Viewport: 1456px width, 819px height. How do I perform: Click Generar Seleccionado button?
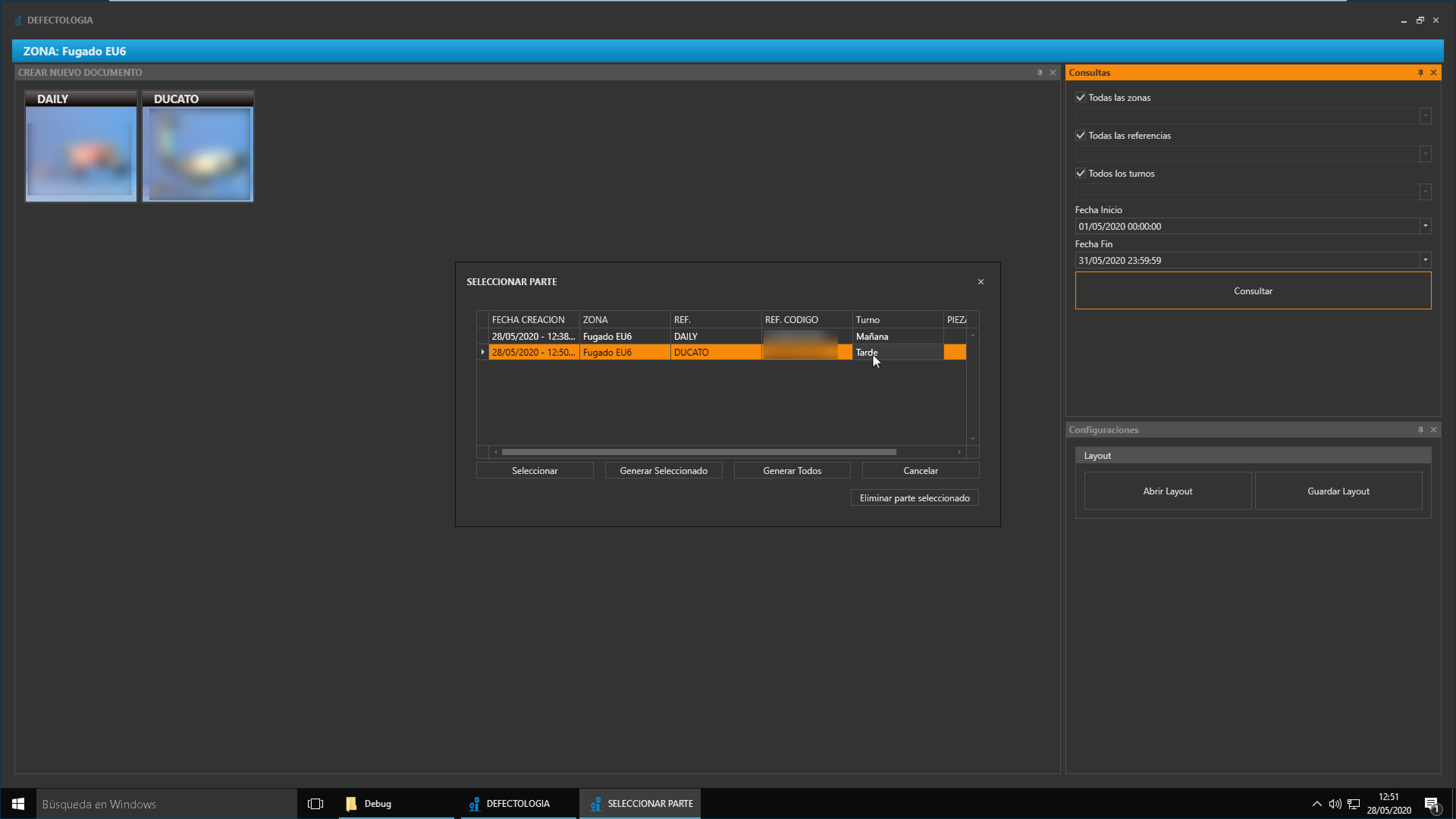[663, 470]
